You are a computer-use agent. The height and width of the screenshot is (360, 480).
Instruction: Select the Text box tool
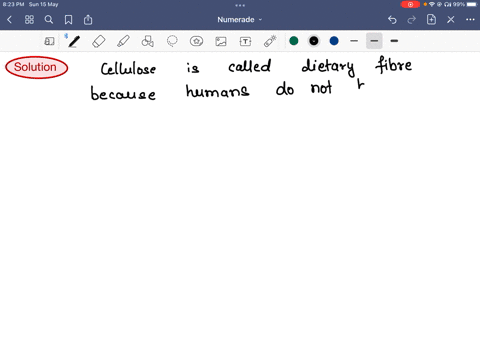tap(245, 41)
